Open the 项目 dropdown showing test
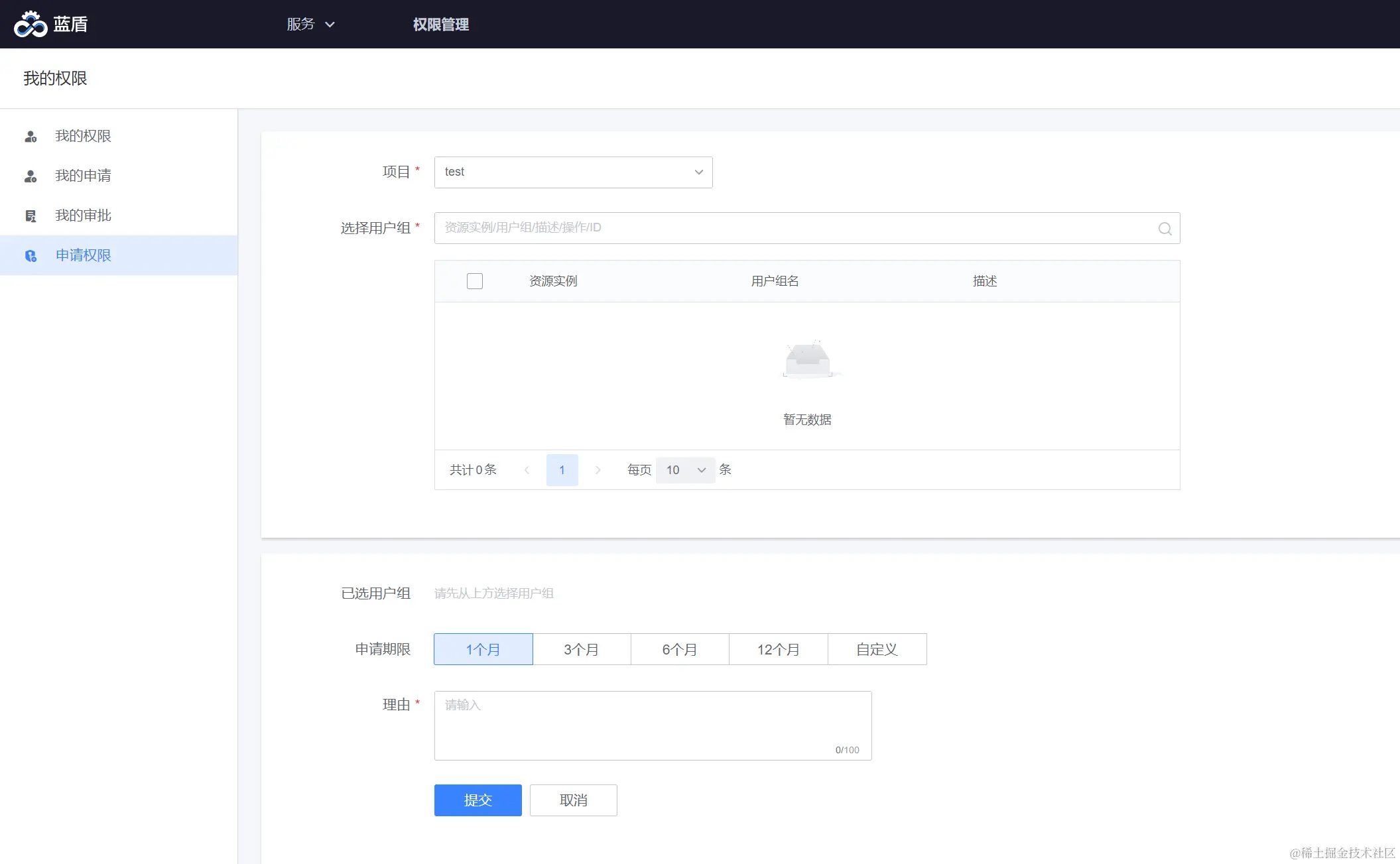Image resolution: width=1400 pixels, height=864 pixels. (573, 172)
